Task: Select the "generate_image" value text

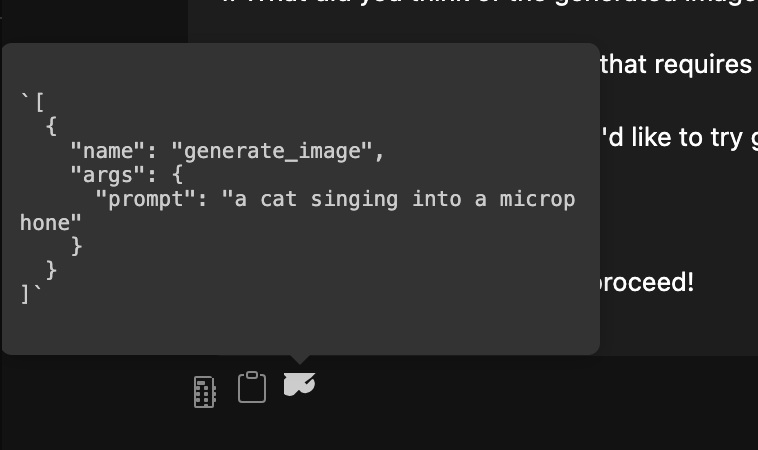Action: tap(278, 152)
